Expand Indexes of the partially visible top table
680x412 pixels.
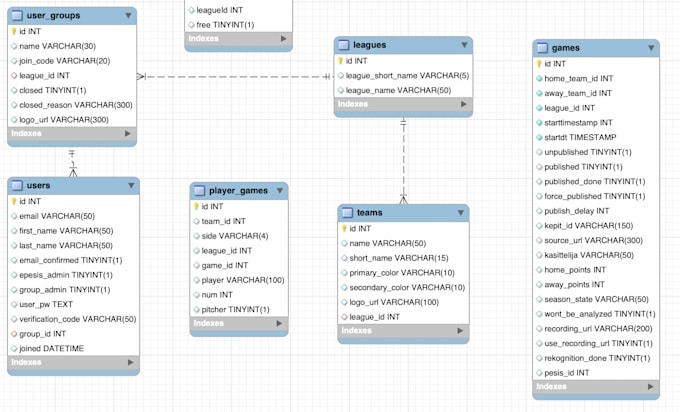click(284, 39)
